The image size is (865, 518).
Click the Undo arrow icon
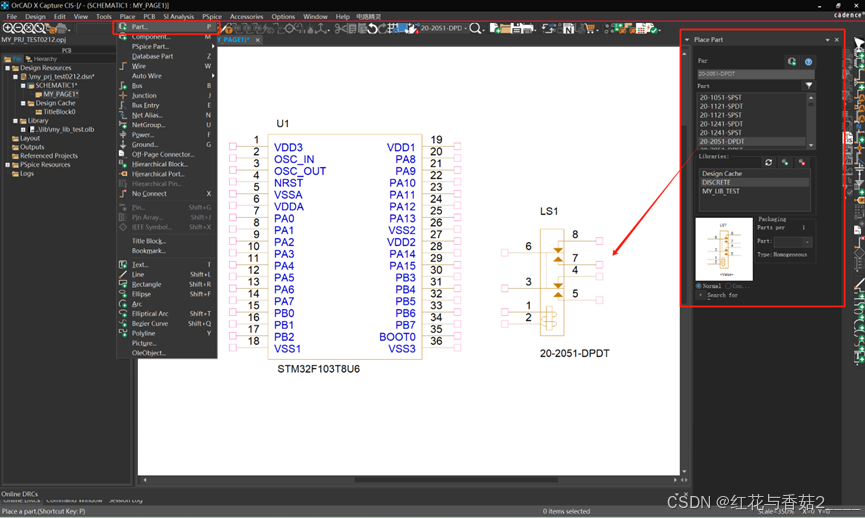pos(372,28)
